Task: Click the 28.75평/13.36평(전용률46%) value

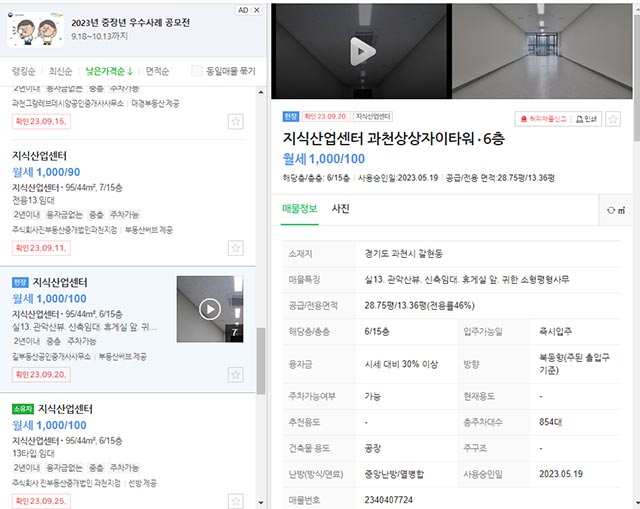Action: (x=420, y=306)
